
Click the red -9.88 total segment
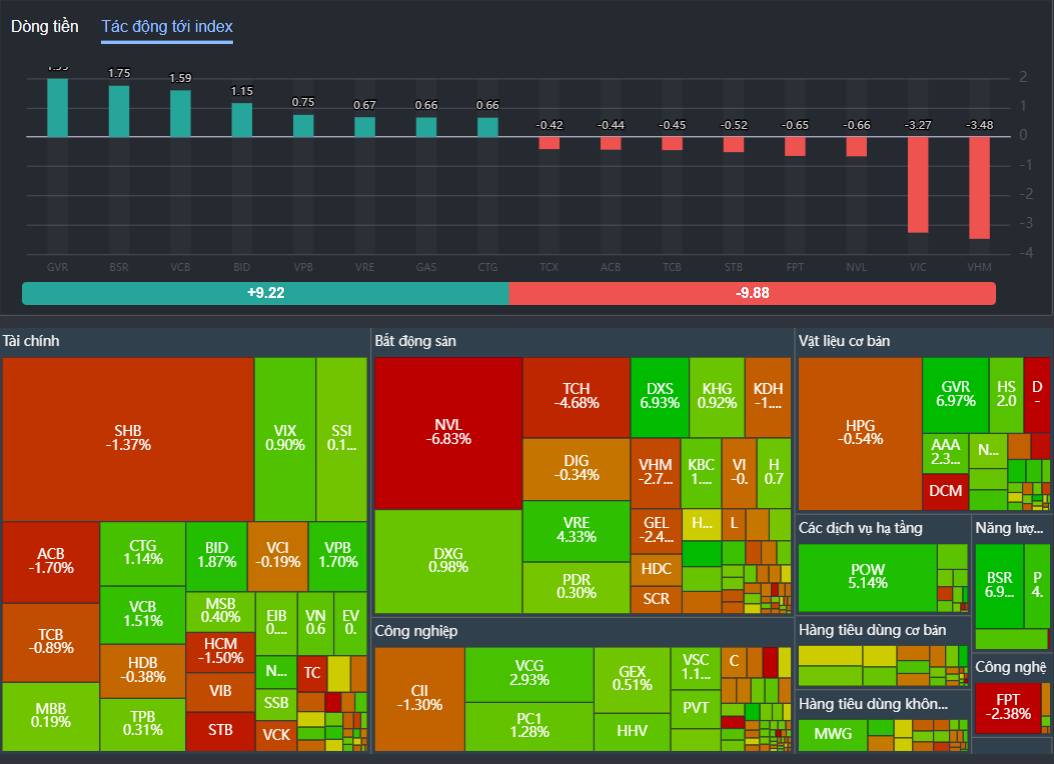[752, 293]
